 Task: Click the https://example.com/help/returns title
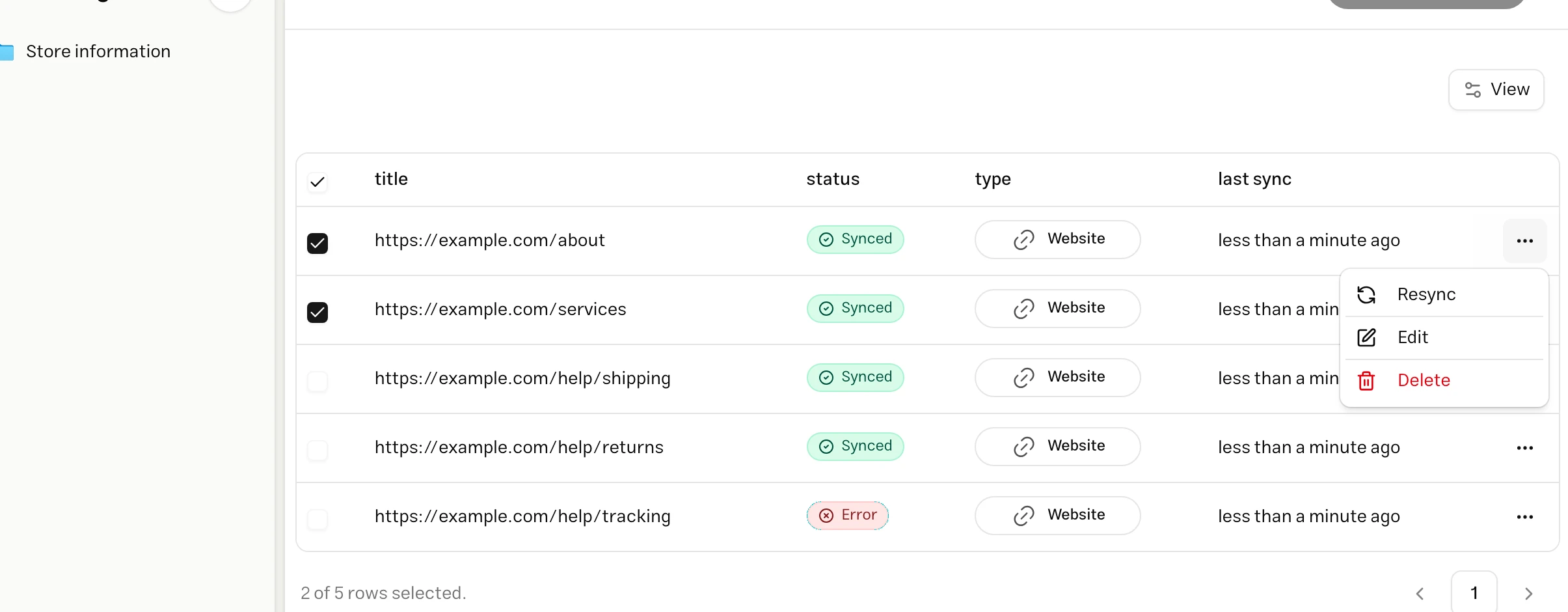click(x=519, y=448)
